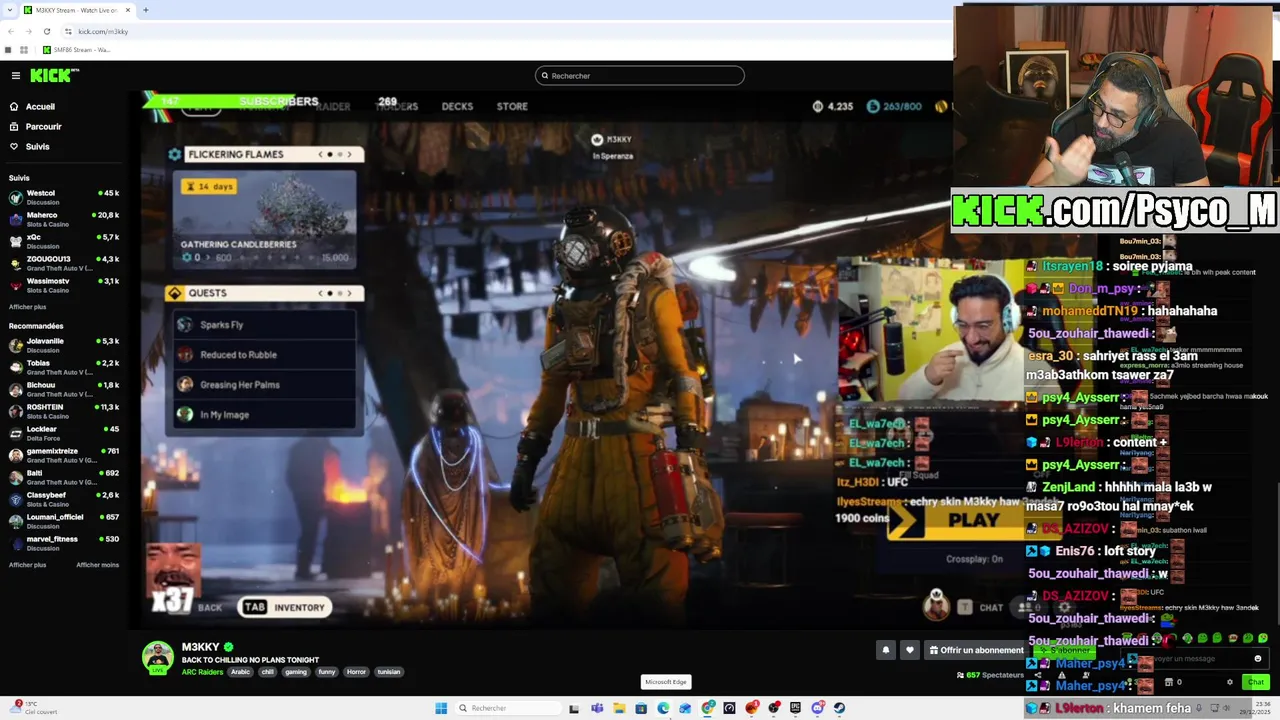Open the xQc followed channel

coord(64,240)
